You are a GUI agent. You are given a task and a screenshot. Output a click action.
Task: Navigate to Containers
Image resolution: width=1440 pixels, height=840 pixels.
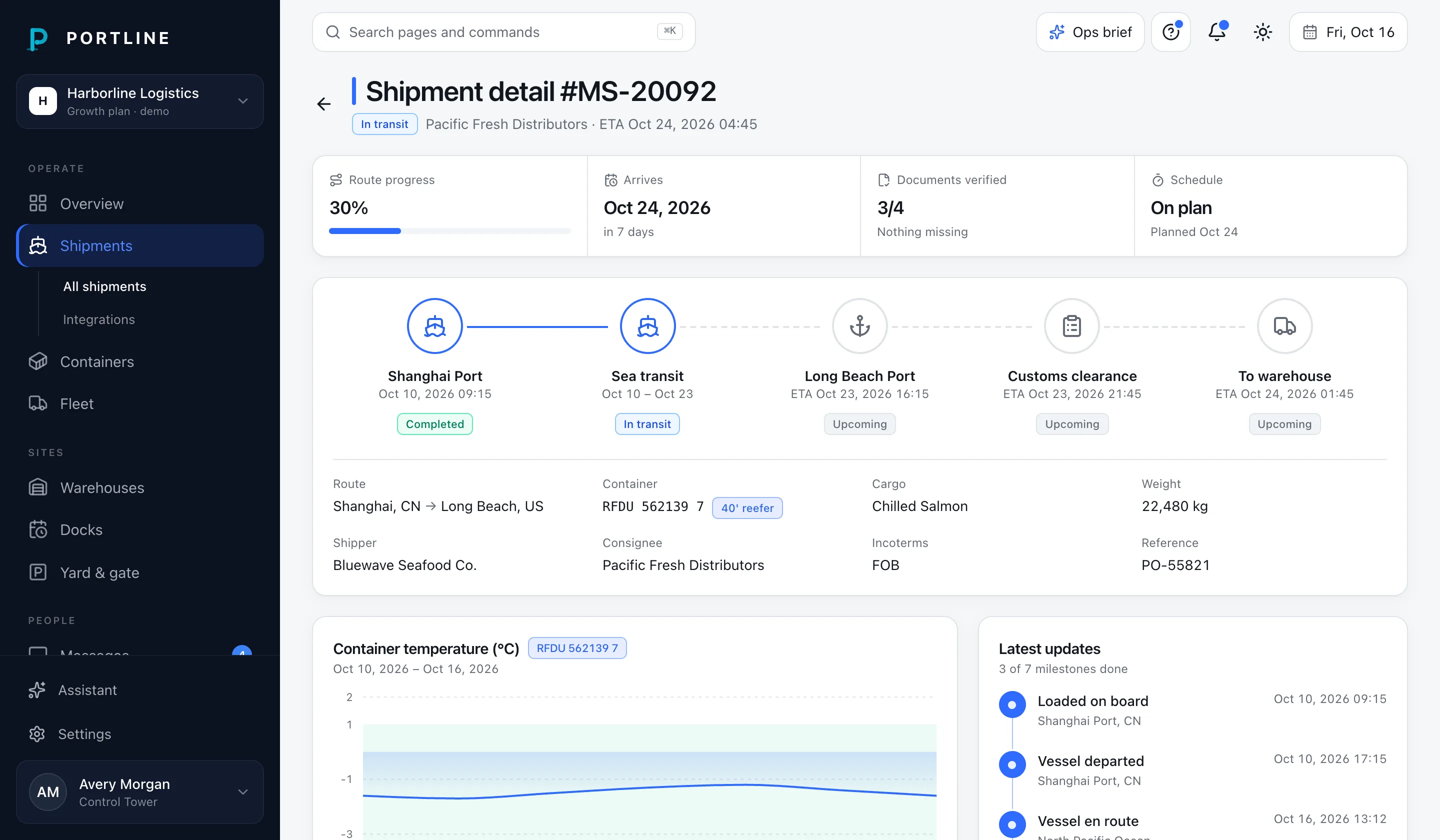click(x=140, y=361)
